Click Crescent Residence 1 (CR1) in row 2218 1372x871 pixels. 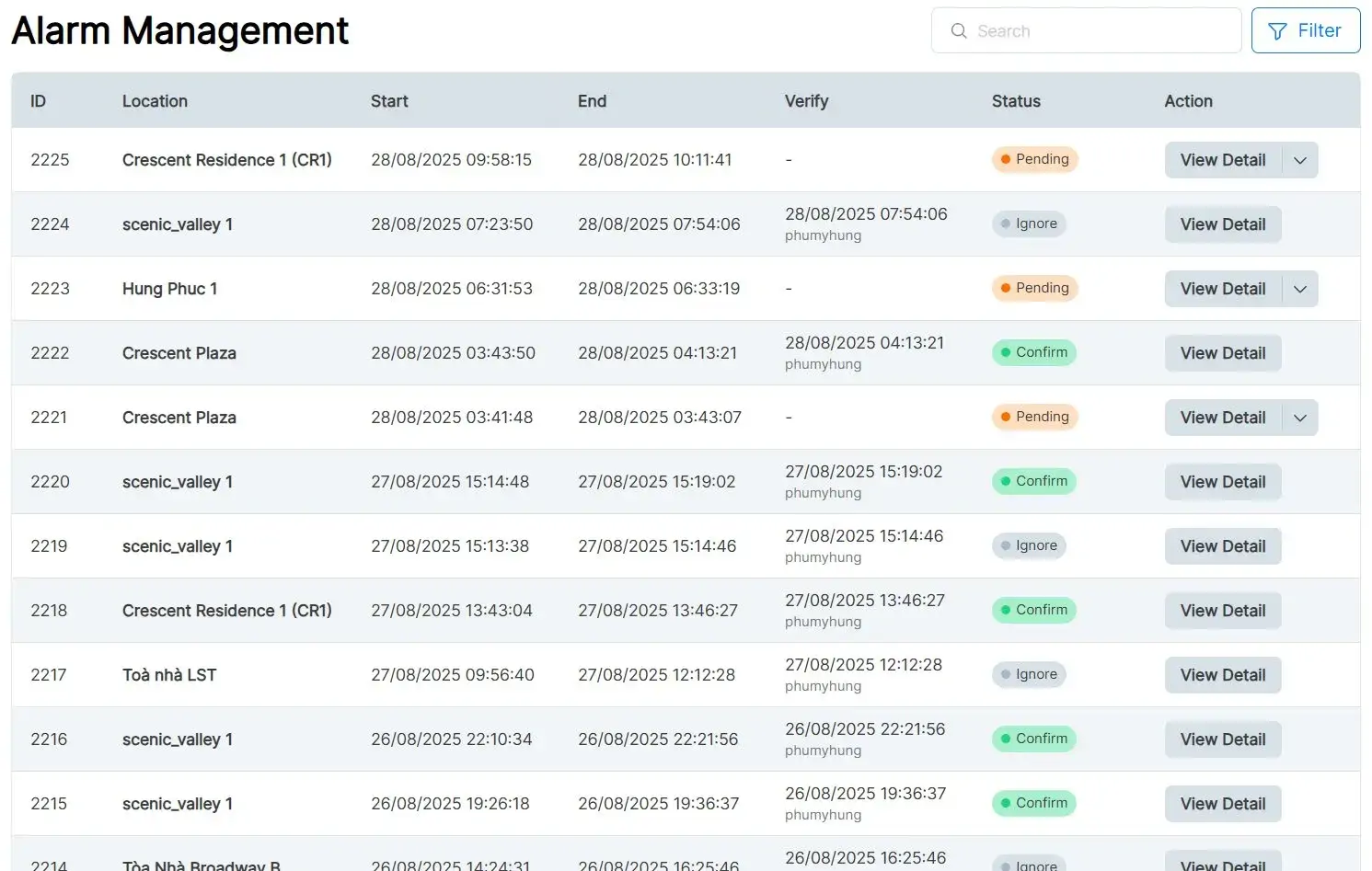[x=227, y=611]
